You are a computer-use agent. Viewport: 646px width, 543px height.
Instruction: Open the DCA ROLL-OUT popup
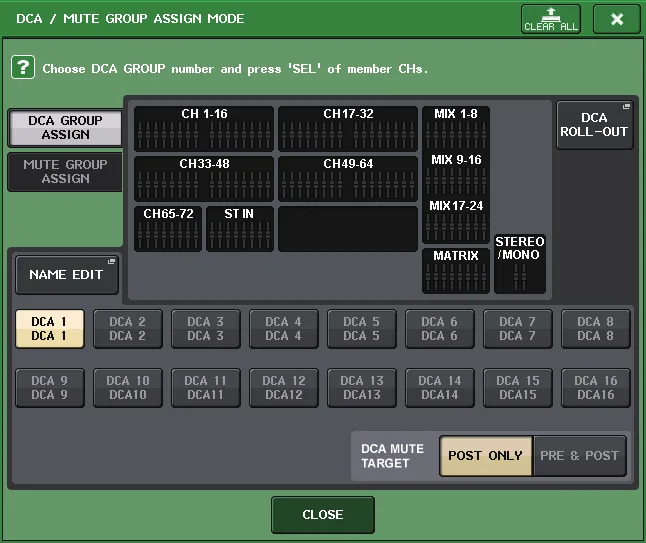click(x=594, y=125)
